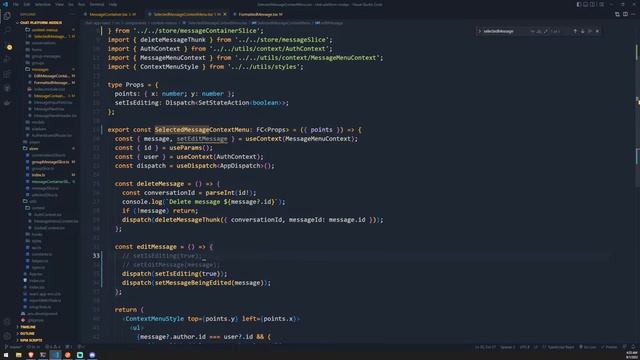Expand the TIMELINE section
Image resolution: width=640 pixels, height=360 pixels.
(28, 327)
